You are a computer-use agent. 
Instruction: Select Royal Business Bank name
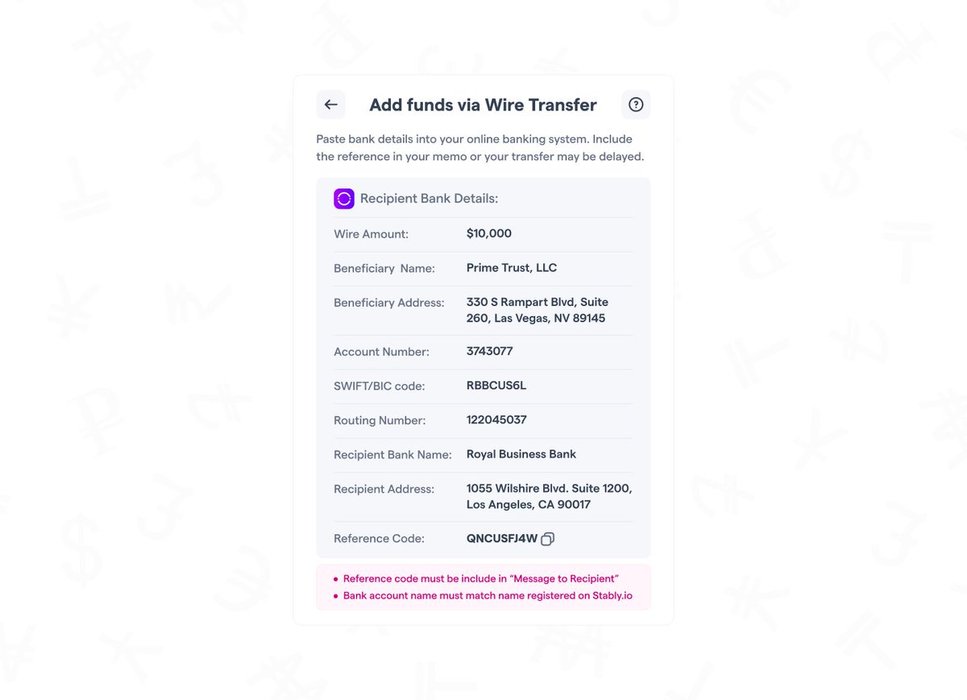(x=521, y=454)
